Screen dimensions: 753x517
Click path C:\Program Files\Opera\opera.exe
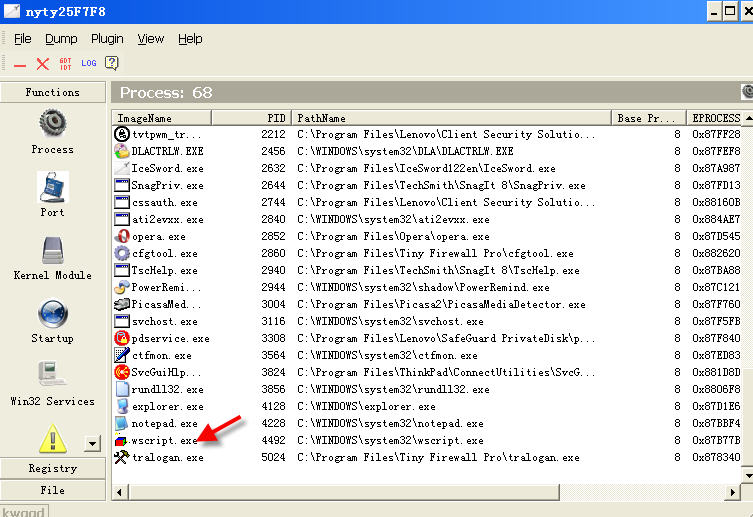point(393,236)
